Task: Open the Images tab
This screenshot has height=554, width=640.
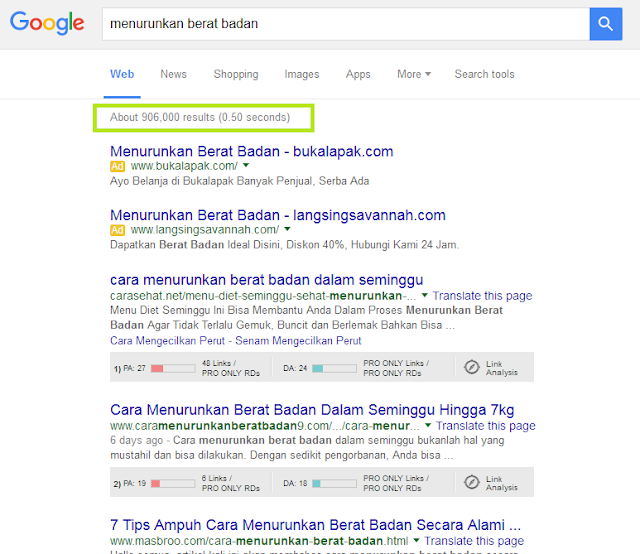Action: (x=302, y=74)
